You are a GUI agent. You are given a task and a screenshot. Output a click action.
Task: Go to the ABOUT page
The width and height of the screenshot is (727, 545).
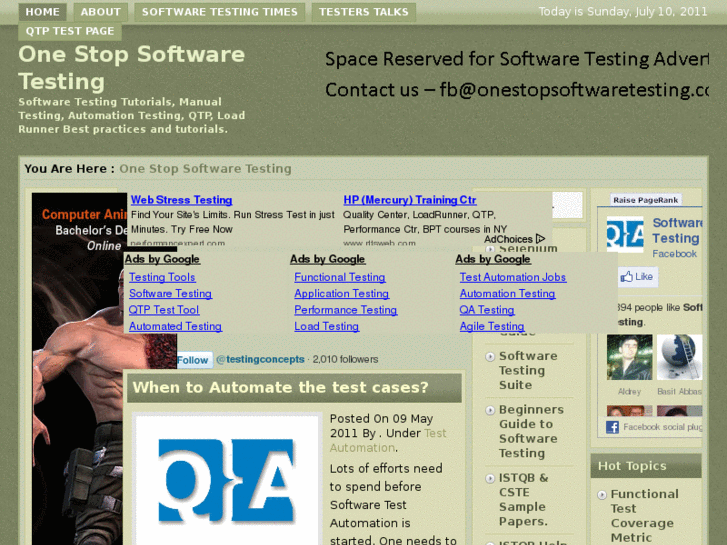tap(101, 12)
